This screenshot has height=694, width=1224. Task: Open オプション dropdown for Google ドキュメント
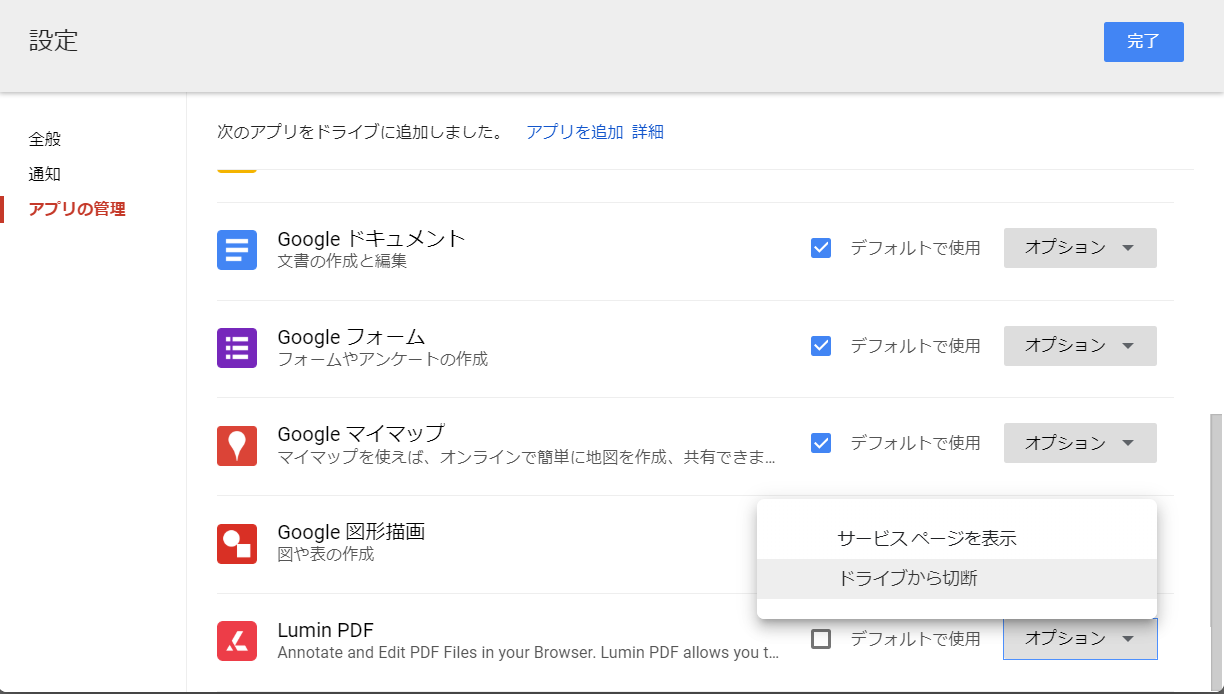tap(1080, 248)
